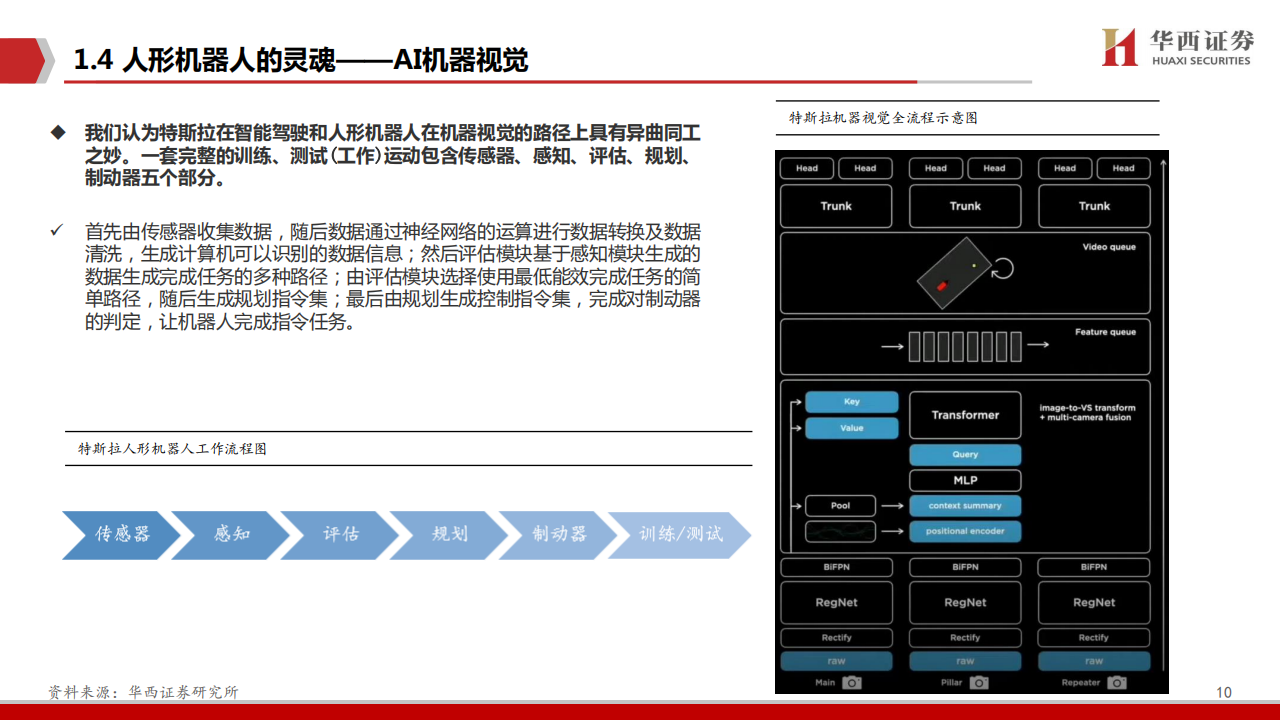
Task: Click the page number 10
Action: tap(1224, 693)
